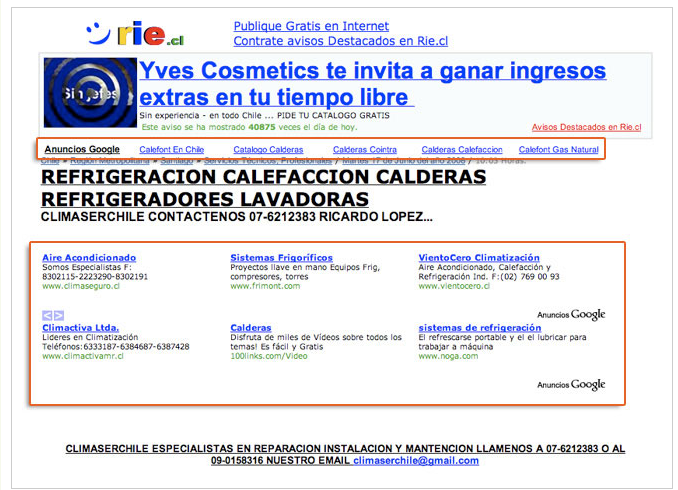Open 'Aire Acondicionado' ad title
Viewport: 678px width, 490px height.
(x=89, y=257)
